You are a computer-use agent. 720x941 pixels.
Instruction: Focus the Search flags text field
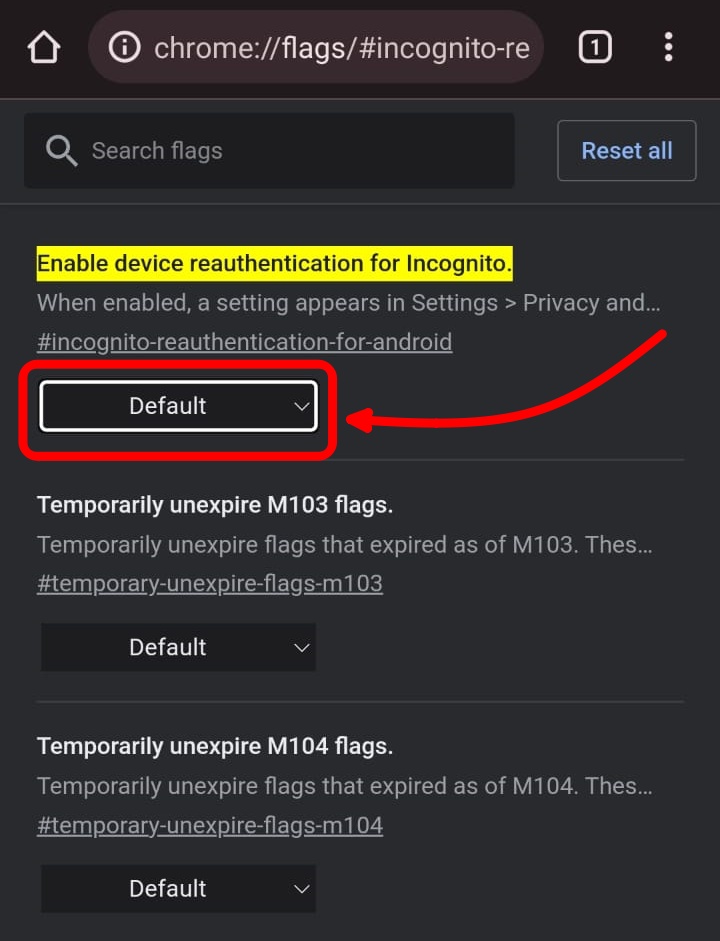click(300, 151)
